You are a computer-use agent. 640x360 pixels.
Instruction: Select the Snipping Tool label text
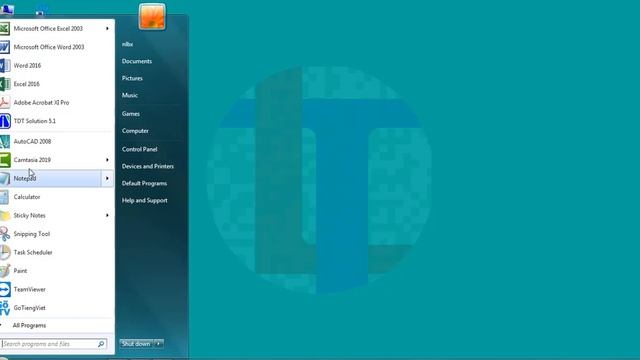pos(32,234)
